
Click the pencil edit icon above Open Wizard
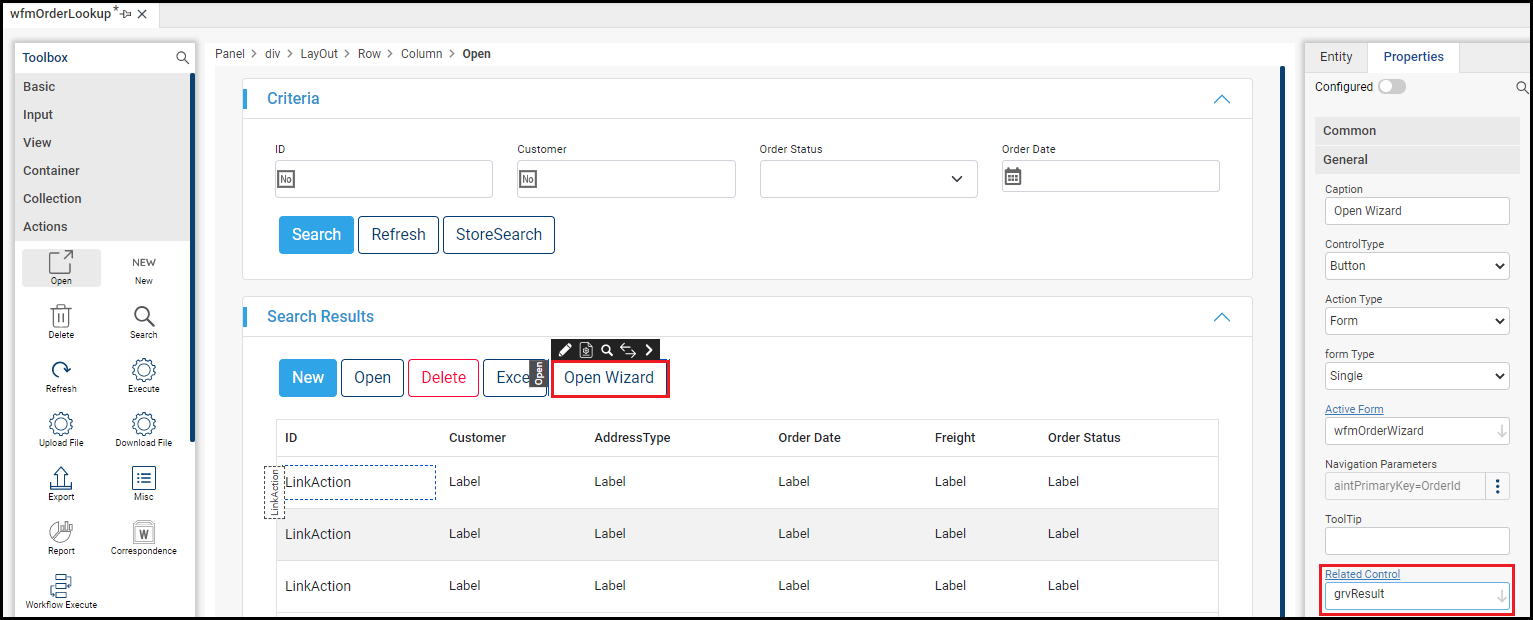pos(565,350)
